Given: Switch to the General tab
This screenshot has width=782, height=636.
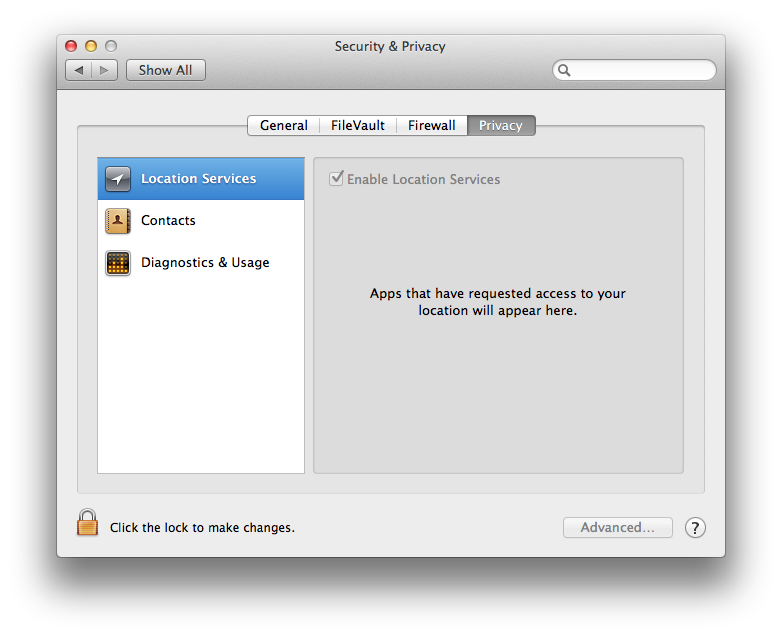Looking at the screenshot, I should point(283,125).
